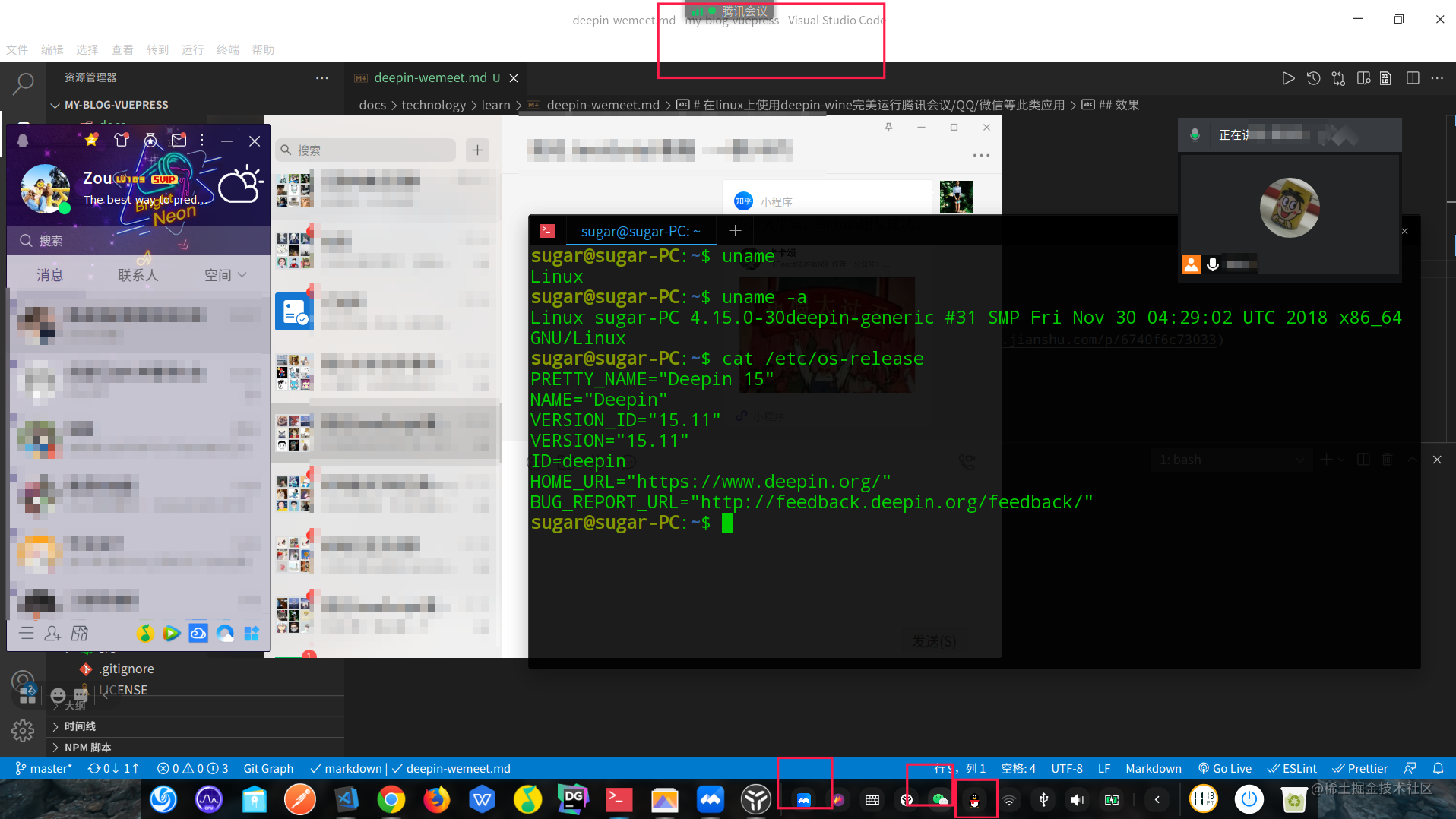Open the 文件 menu

click(x=17, y=49)
